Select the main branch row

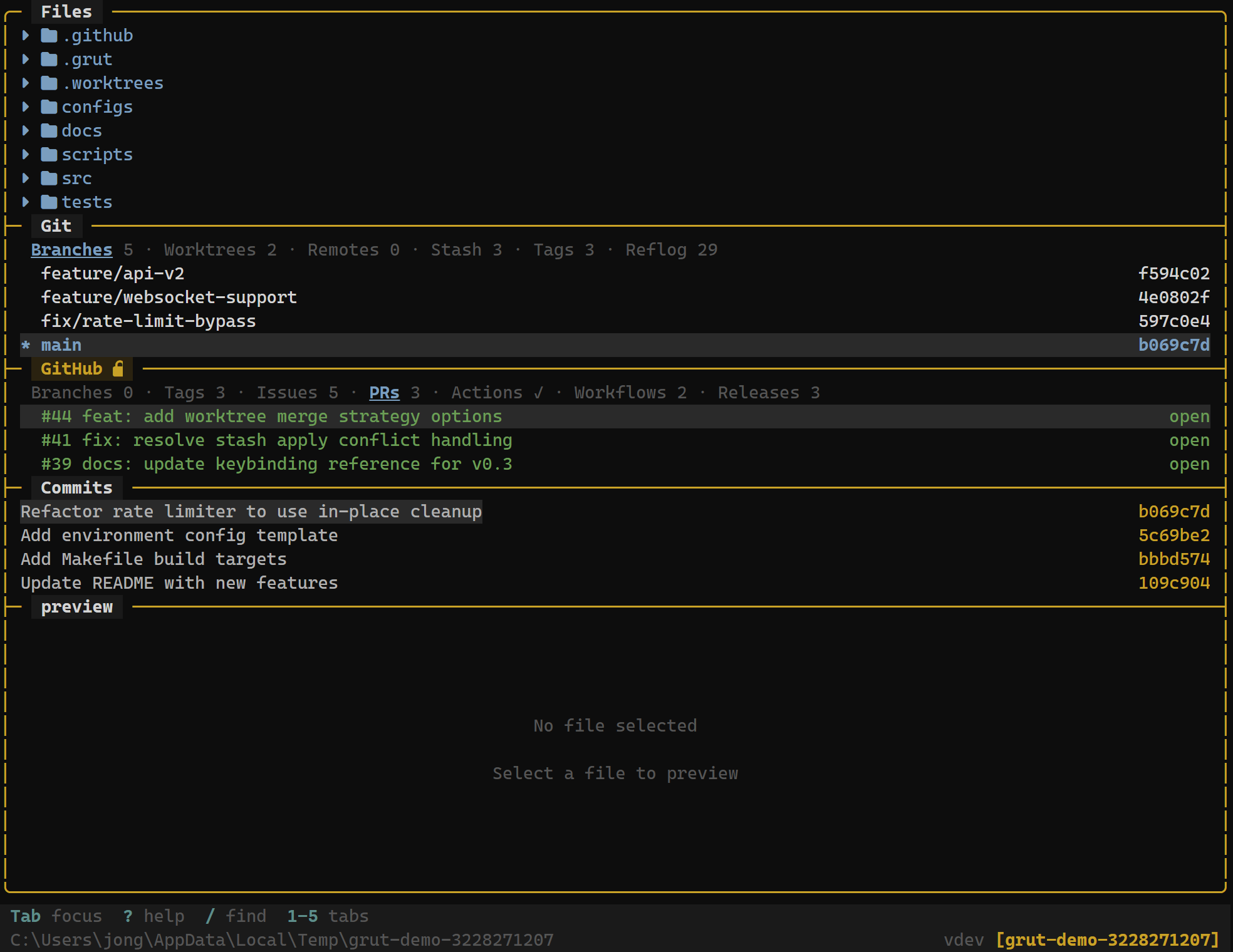pos(615,345)
